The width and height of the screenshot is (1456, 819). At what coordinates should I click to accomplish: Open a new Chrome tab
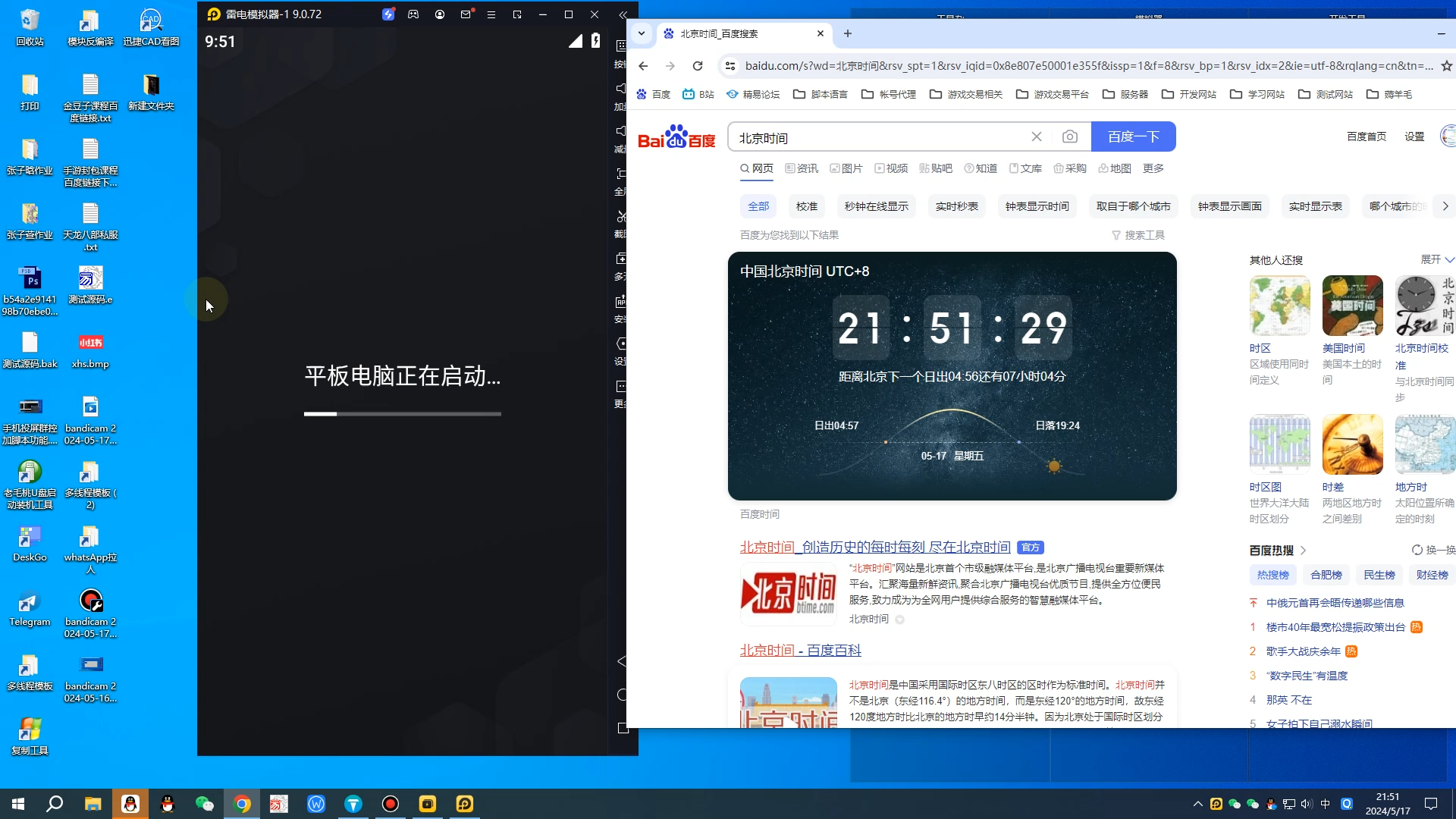(848, 33)
